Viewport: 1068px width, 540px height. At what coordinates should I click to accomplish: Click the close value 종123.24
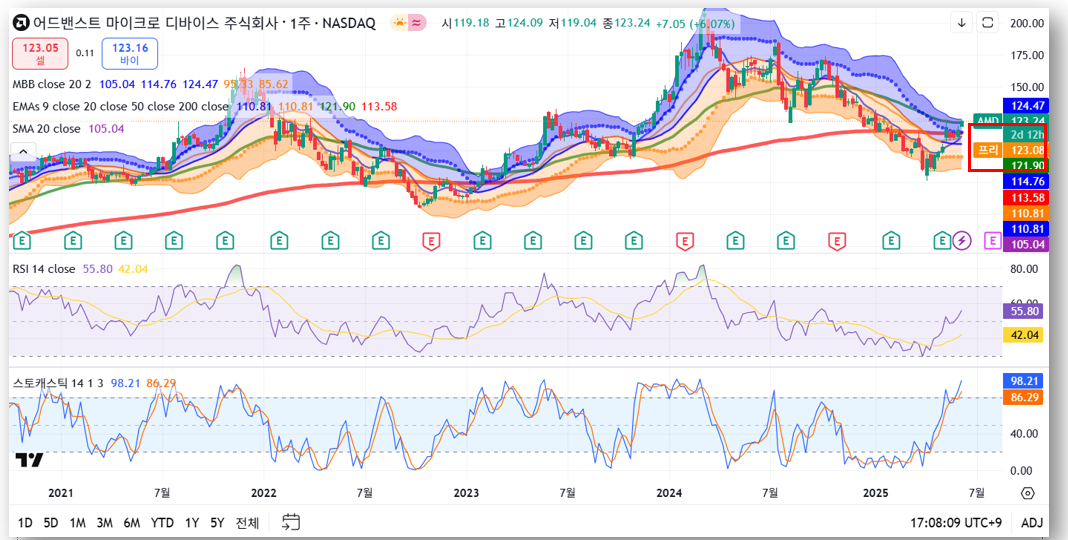tap(626, 23)
